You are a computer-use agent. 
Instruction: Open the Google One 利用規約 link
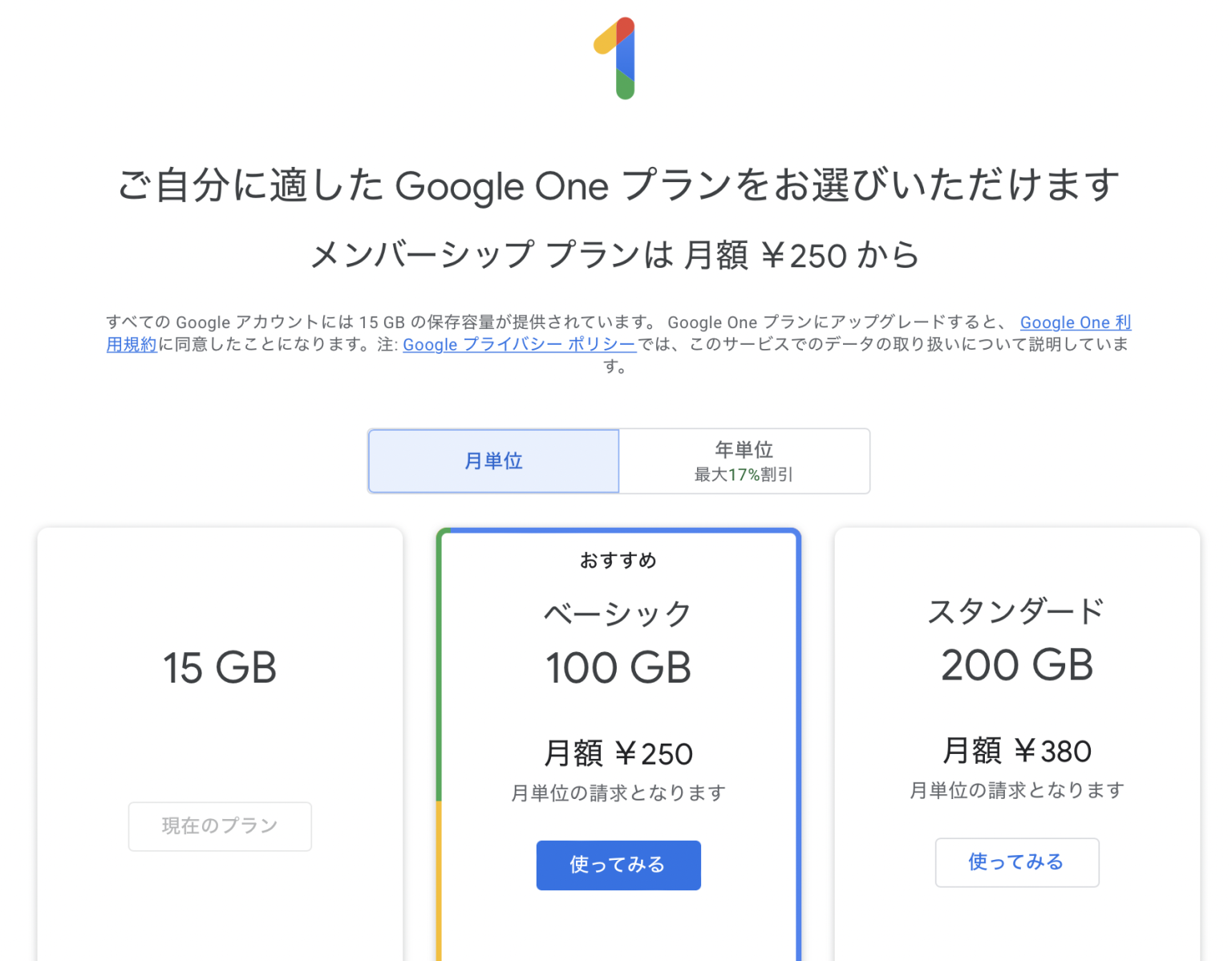(x=1076, y=322)
